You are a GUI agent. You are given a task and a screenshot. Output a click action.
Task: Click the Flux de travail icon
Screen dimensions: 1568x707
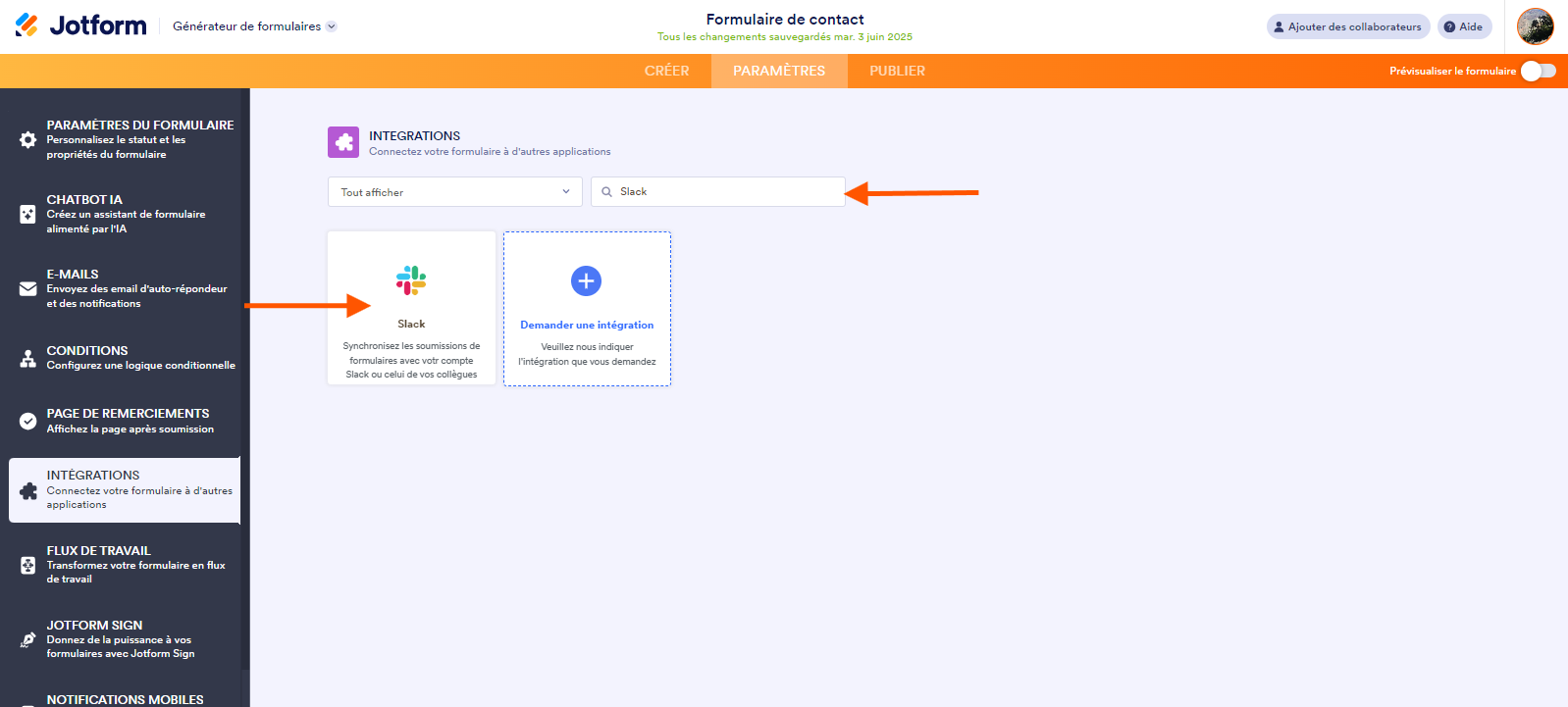28,565
